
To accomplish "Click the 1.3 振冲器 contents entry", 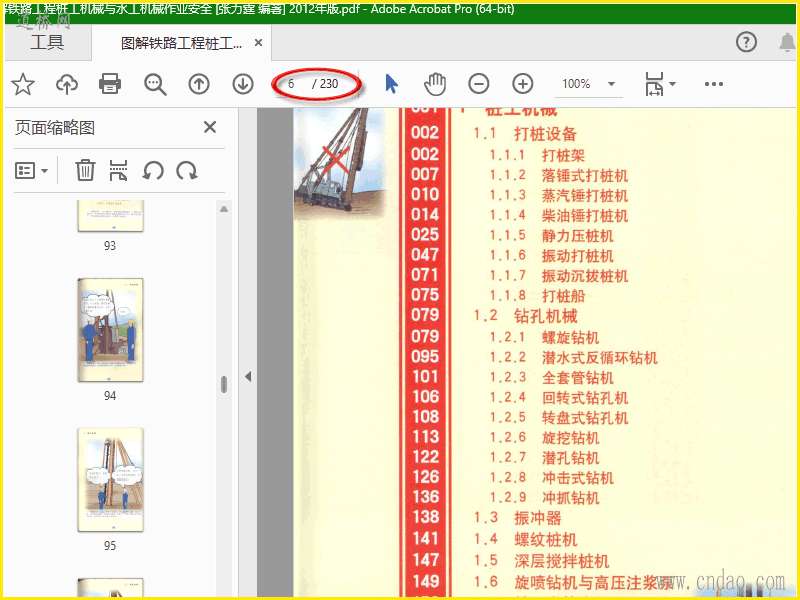I will tap(517, 518).
